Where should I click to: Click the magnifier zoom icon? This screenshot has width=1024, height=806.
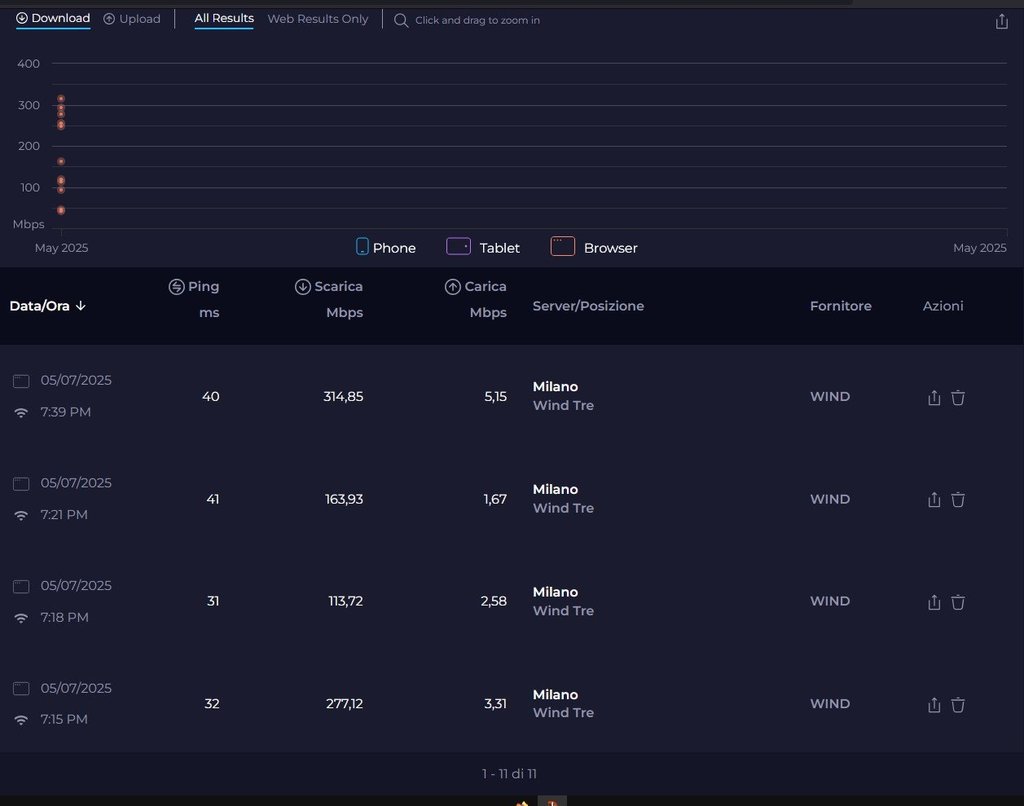(x=401, y=20)
